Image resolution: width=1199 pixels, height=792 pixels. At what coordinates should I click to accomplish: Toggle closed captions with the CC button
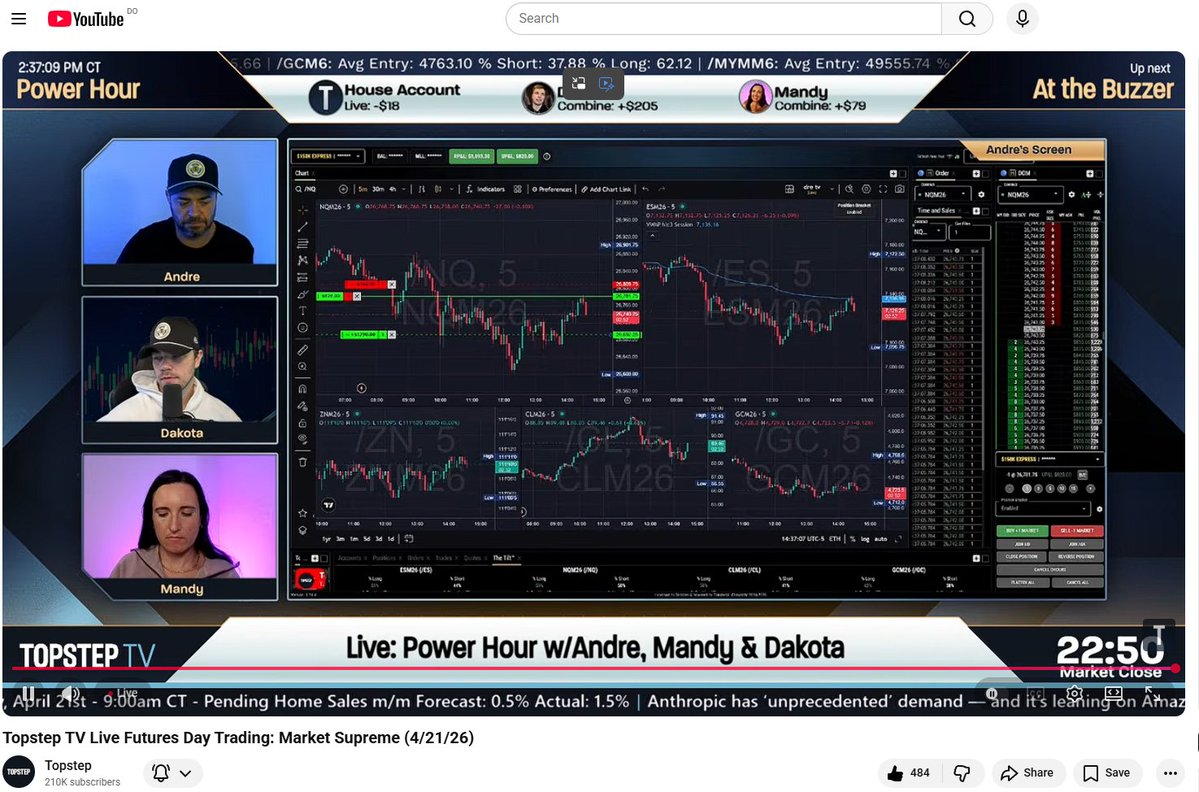point(1035,693)
